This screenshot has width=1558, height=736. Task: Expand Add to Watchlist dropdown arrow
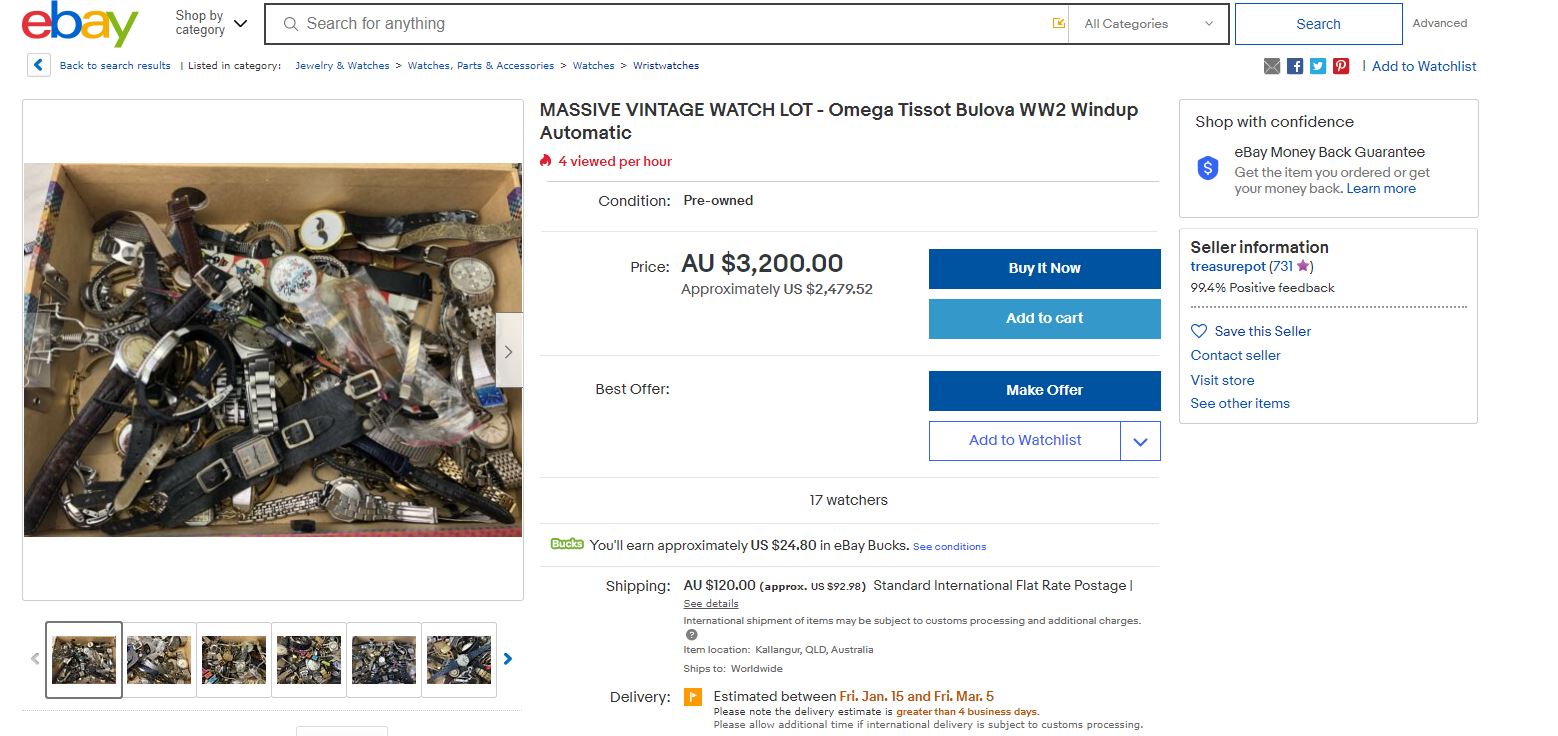tap(1140, 441)
